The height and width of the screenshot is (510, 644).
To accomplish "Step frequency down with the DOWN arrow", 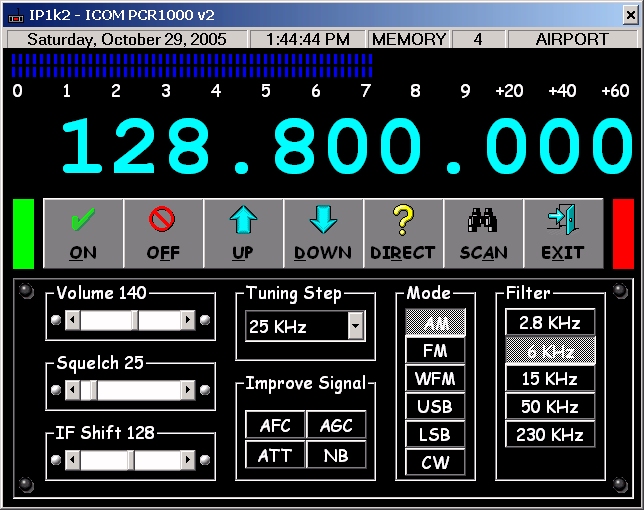I will (x=323, y=233).
